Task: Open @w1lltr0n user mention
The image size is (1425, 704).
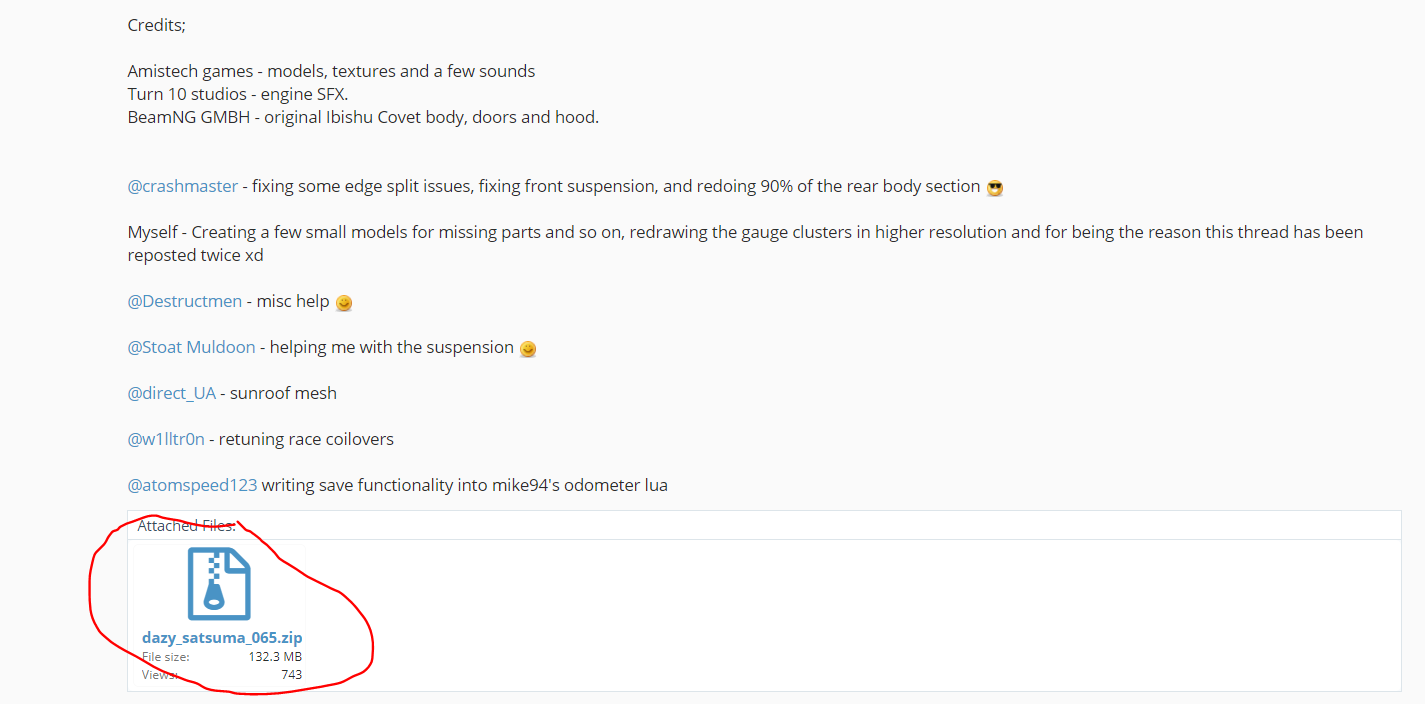Action: pyautogui.click(x=166, y=439)
